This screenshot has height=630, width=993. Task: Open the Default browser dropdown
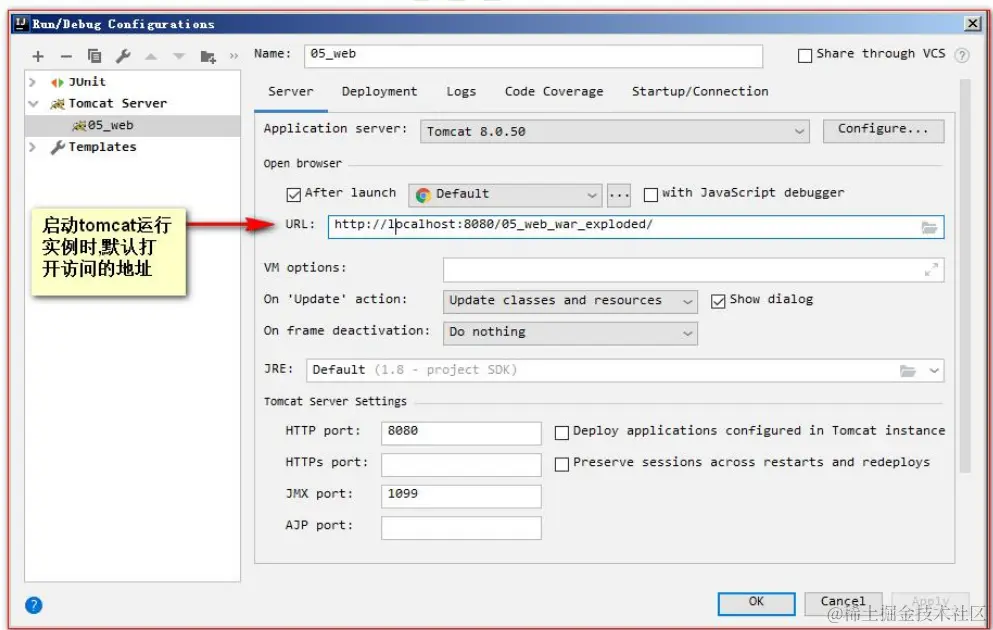505,194
